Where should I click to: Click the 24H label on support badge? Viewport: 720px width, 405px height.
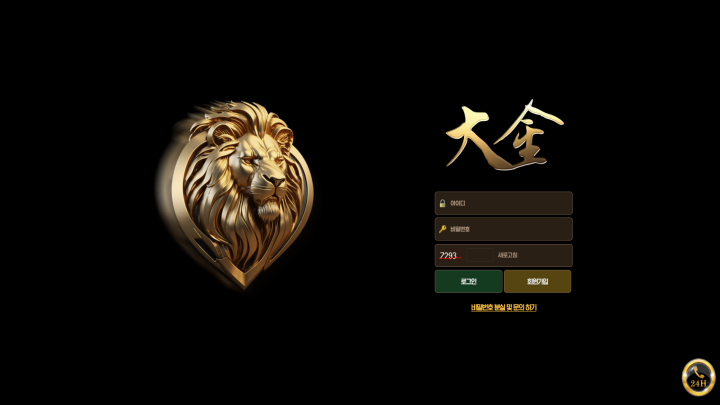[698, 383]
